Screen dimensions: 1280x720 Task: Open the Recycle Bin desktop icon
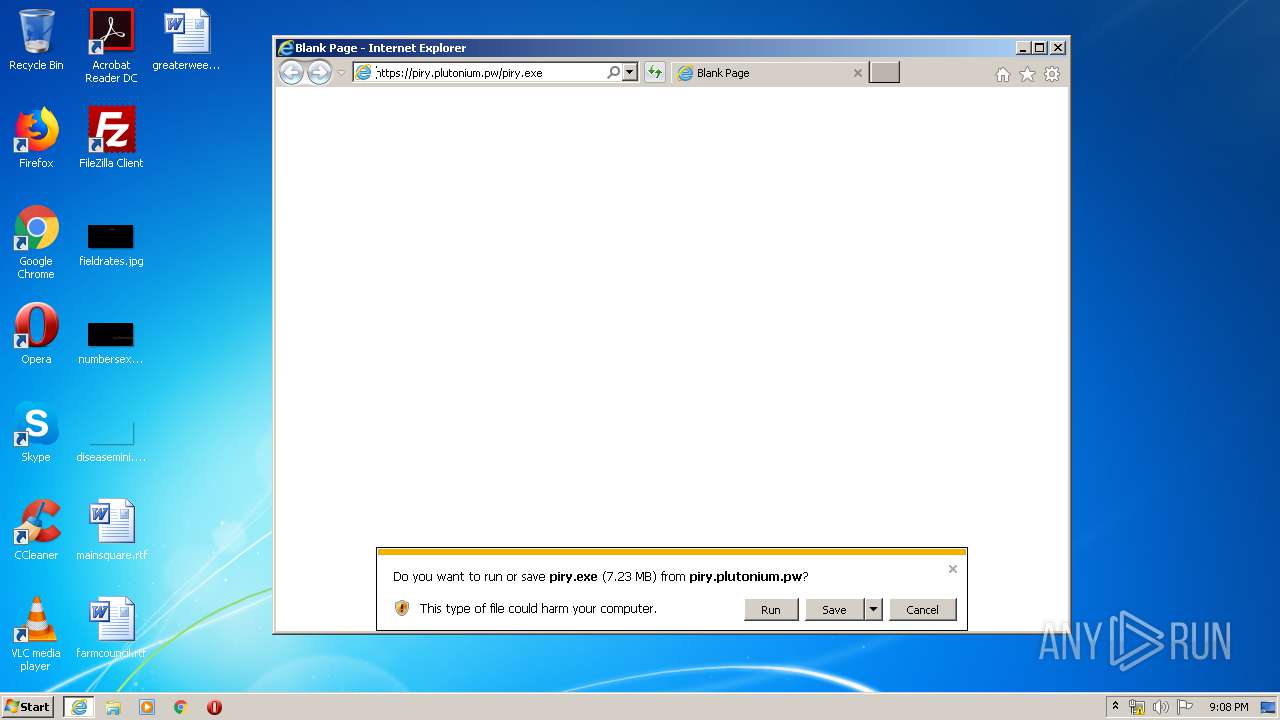[36, 40]
